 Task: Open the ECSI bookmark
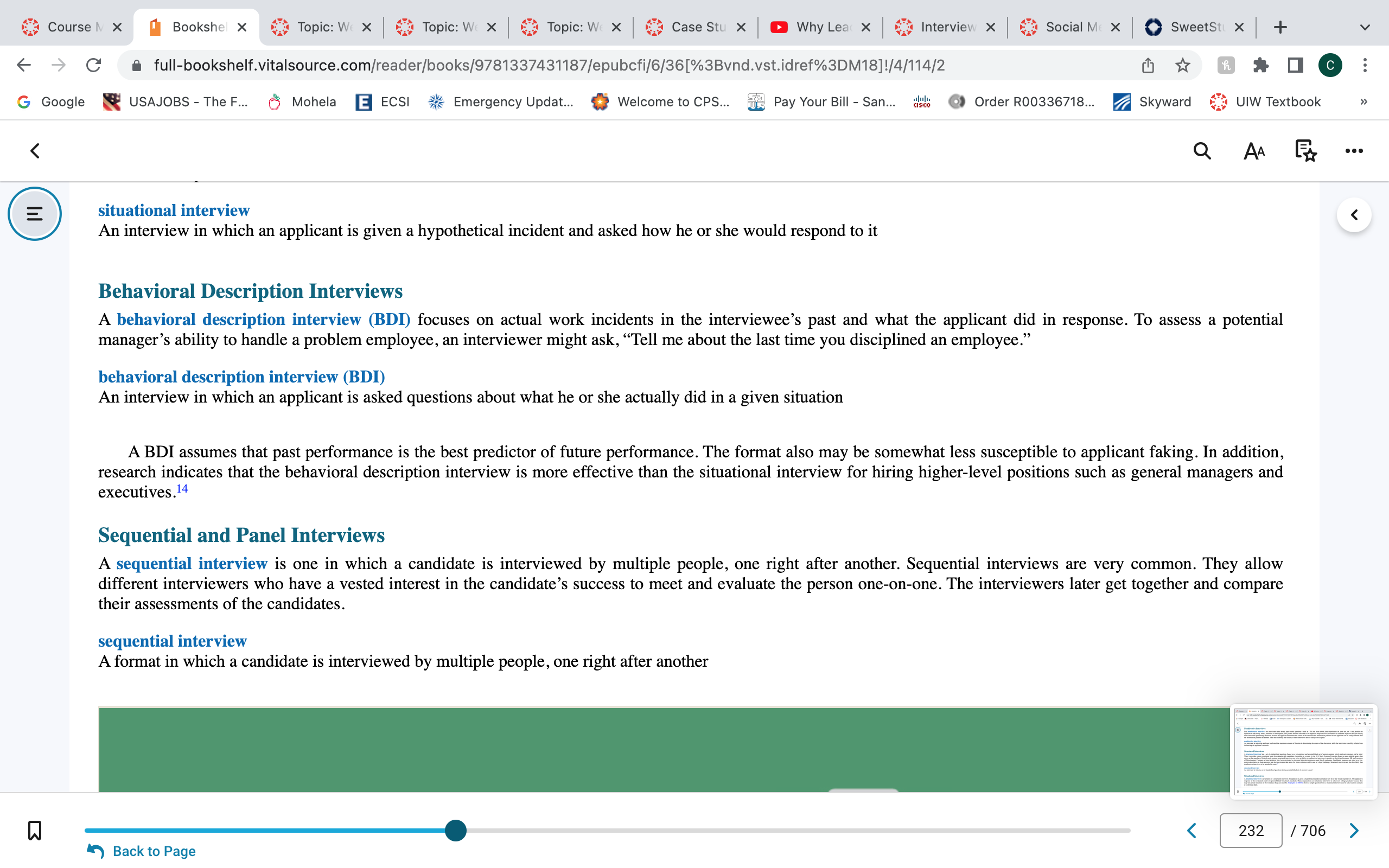click(383, 101)
